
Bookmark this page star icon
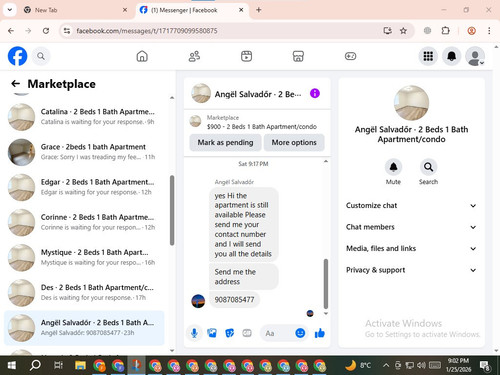coord(403,31)
